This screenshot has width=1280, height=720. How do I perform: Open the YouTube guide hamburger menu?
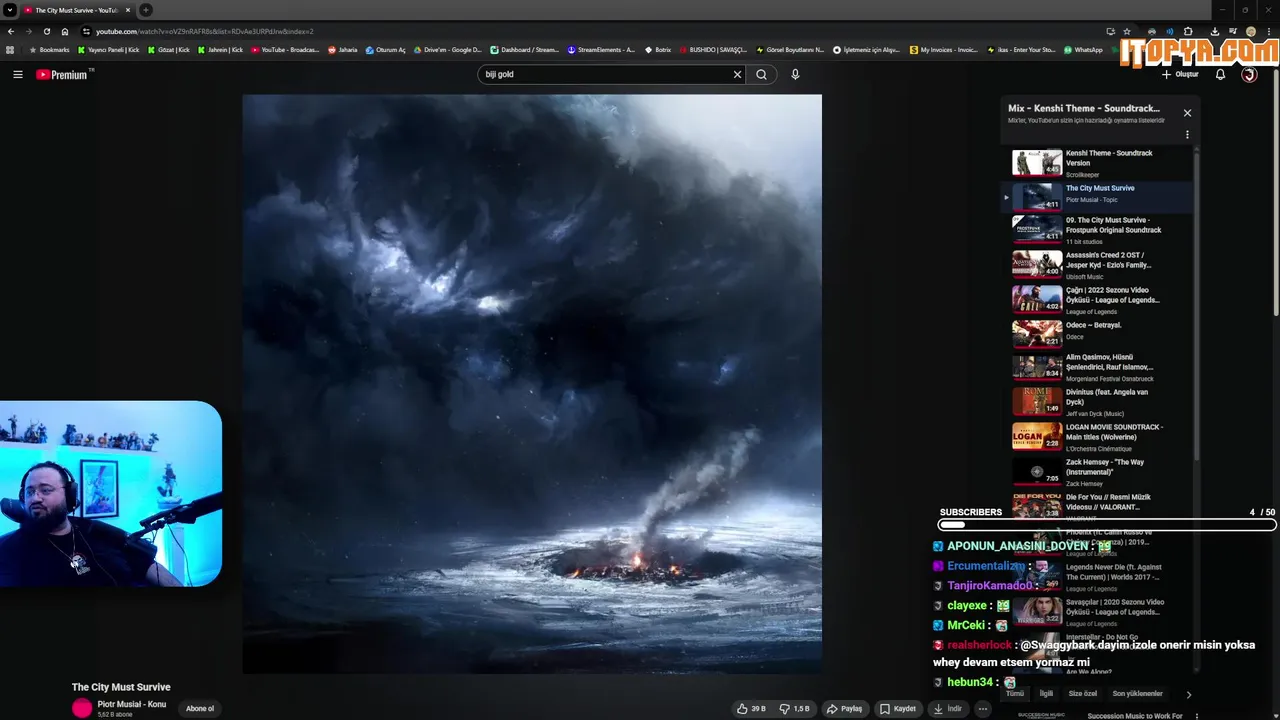point(17,74)
